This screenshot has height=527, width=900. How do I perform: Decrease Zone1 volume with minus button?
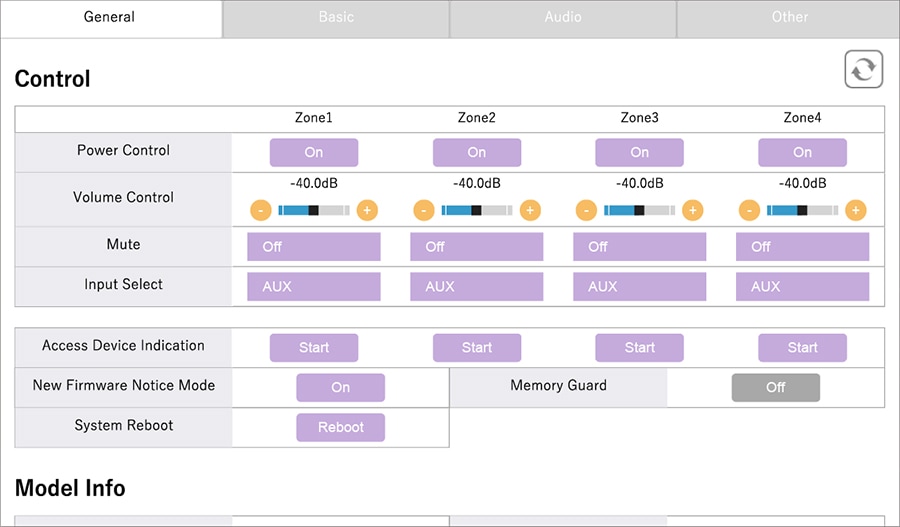(260, 210)
